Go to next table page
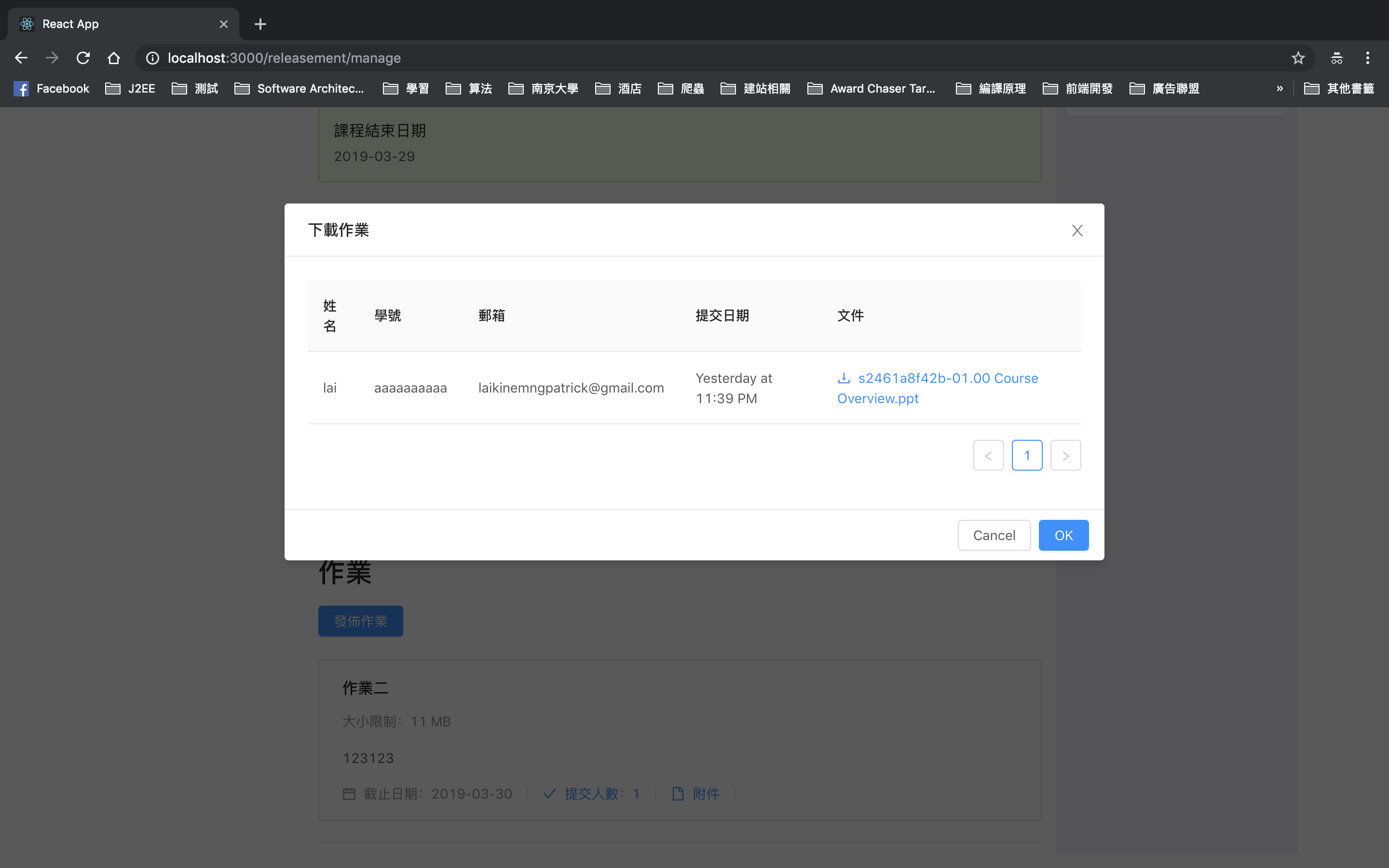Viewport: 1389px width, 868px height. [x=1065, y=455]
